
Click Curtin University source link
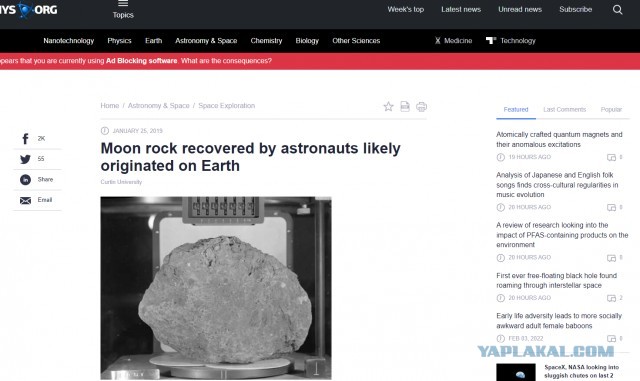(121, 182)
